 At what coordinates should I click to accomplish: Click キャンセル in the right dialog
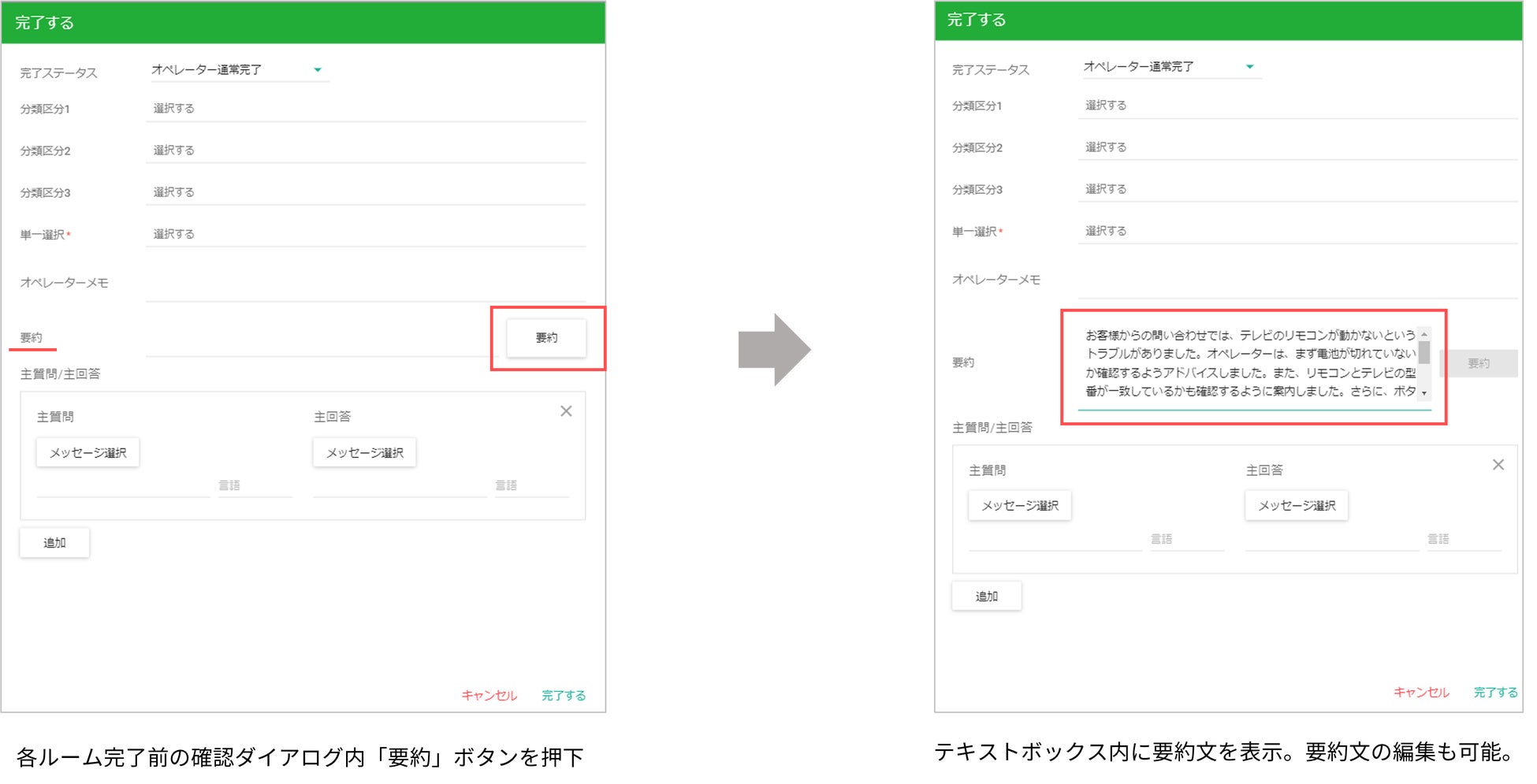click(1422, 693)
